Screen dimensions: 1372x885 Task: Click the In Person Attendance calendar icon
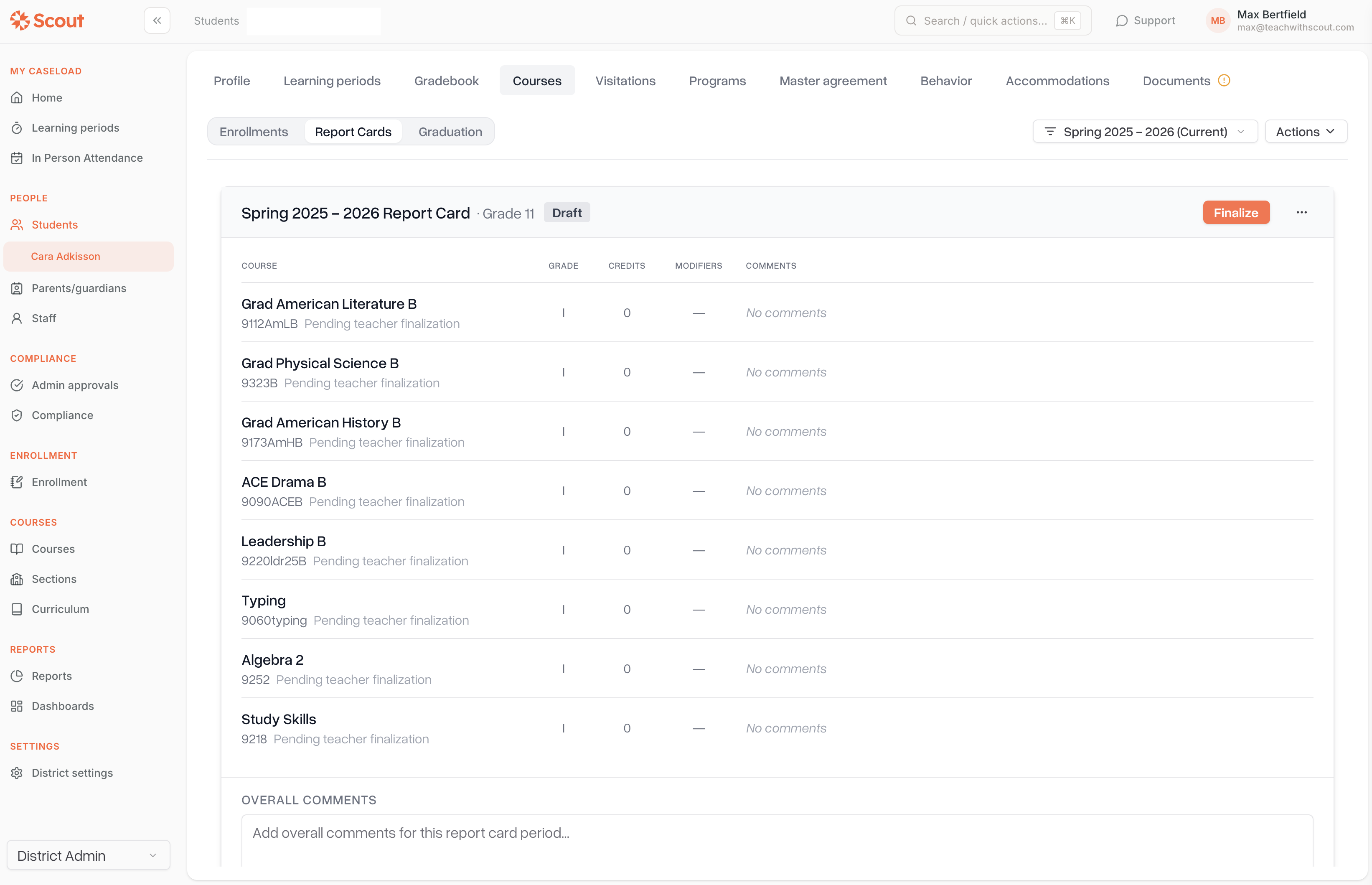coord(17,158)
